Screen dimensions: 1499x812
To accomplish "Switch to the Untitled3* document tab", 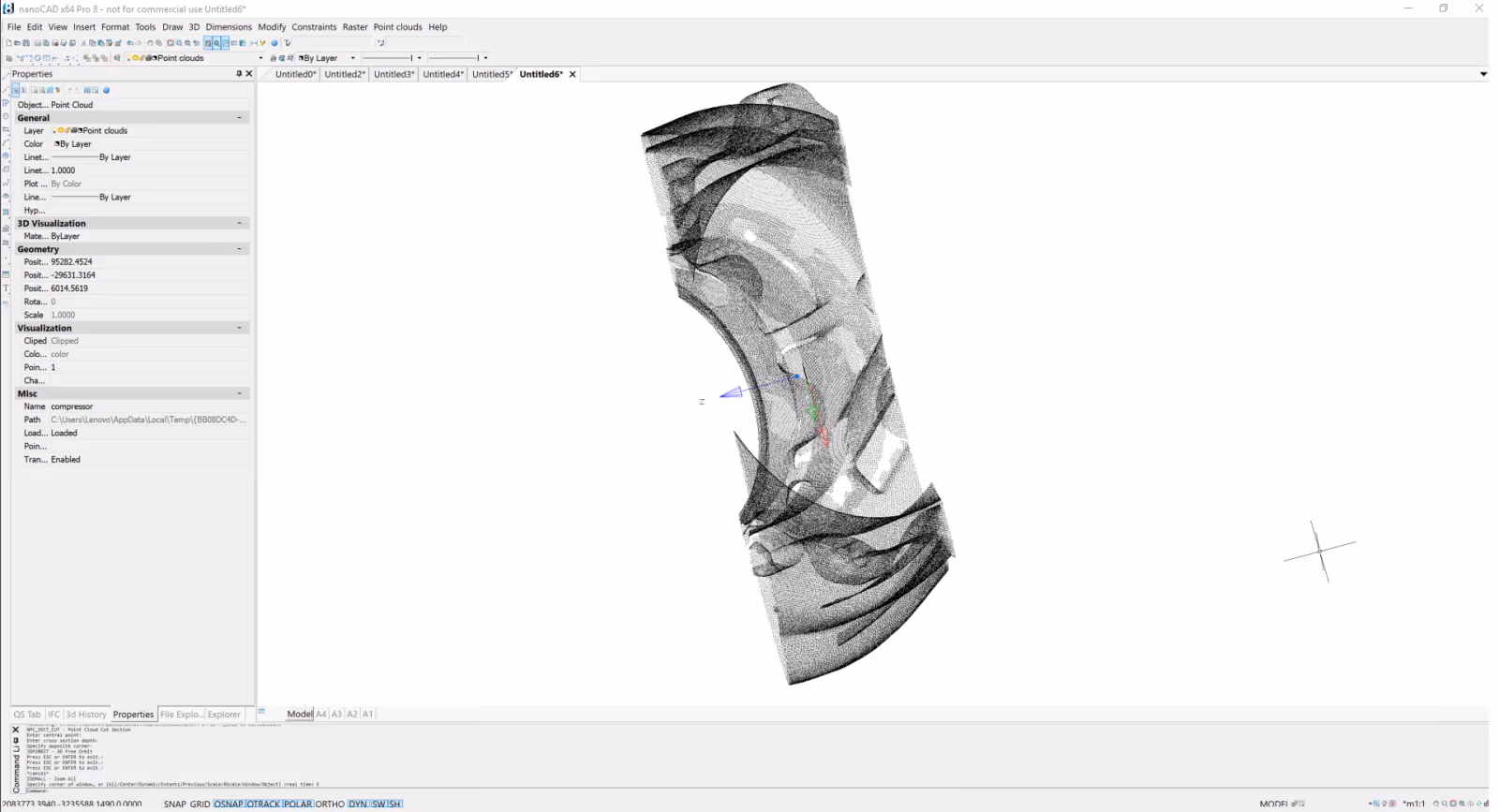I will pyautogui.click(x=393, y=74).
